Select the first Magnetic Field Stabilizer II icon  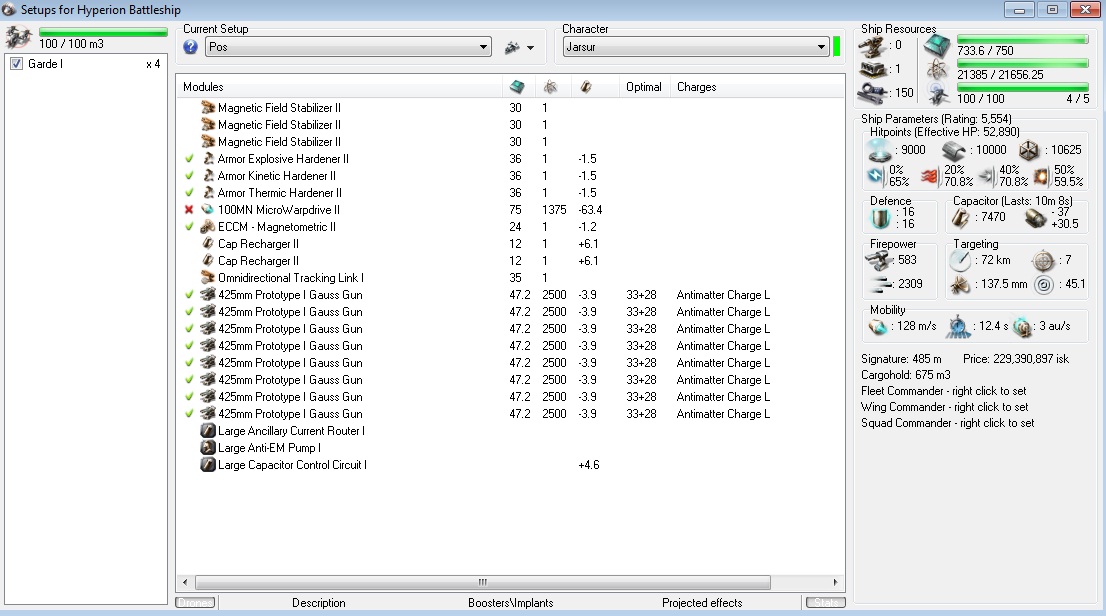point(208,108)
